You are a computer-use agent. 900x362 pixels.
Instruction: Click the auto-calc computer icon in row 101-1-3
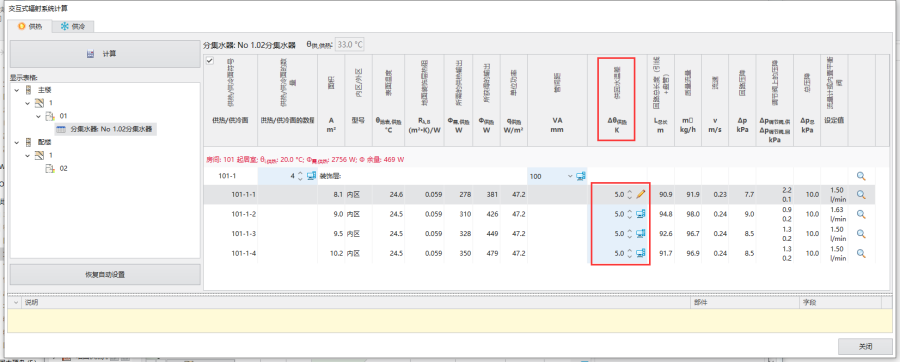pyautogui.click(x=641, y=233)
